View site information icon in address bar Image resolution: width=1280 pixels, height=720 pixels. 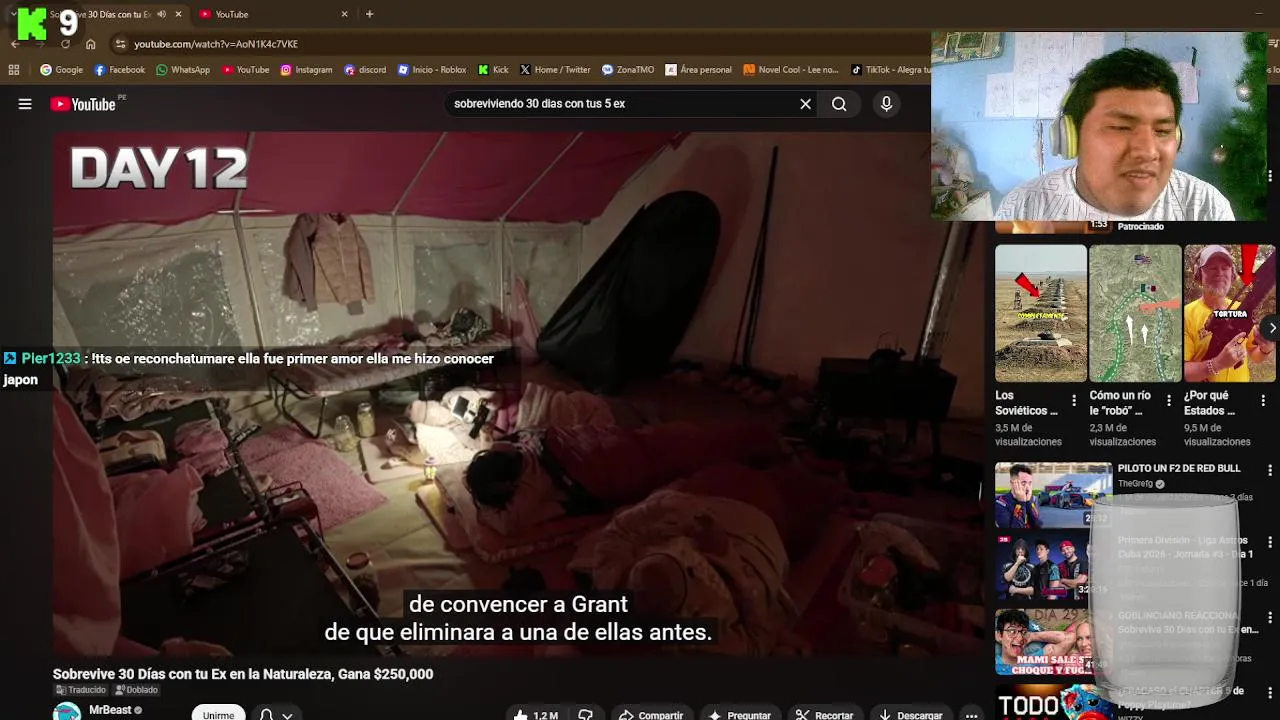[120, 44]
